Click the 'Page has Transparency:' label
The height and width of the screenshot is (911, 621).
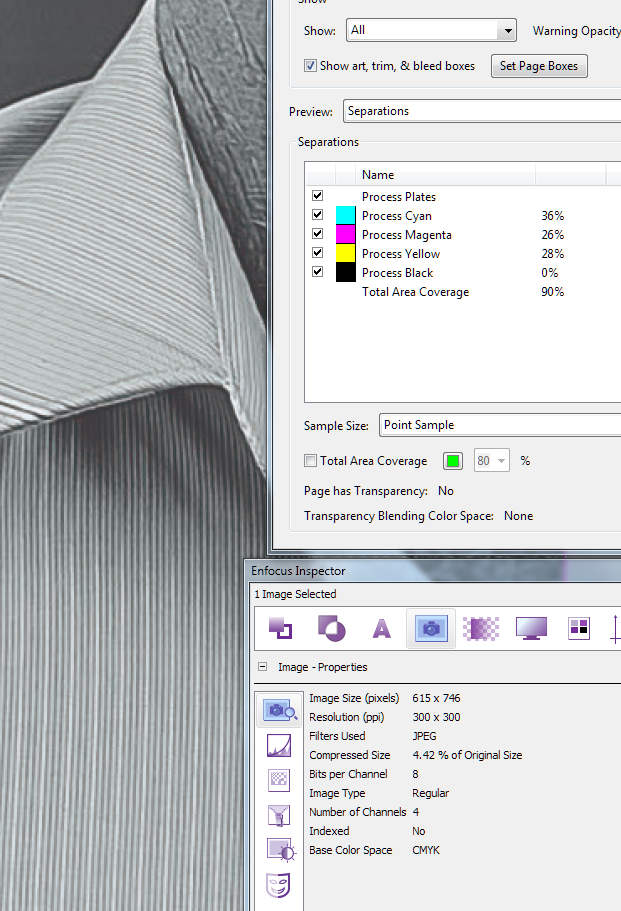pyautogui.click(x=365, y=491)
